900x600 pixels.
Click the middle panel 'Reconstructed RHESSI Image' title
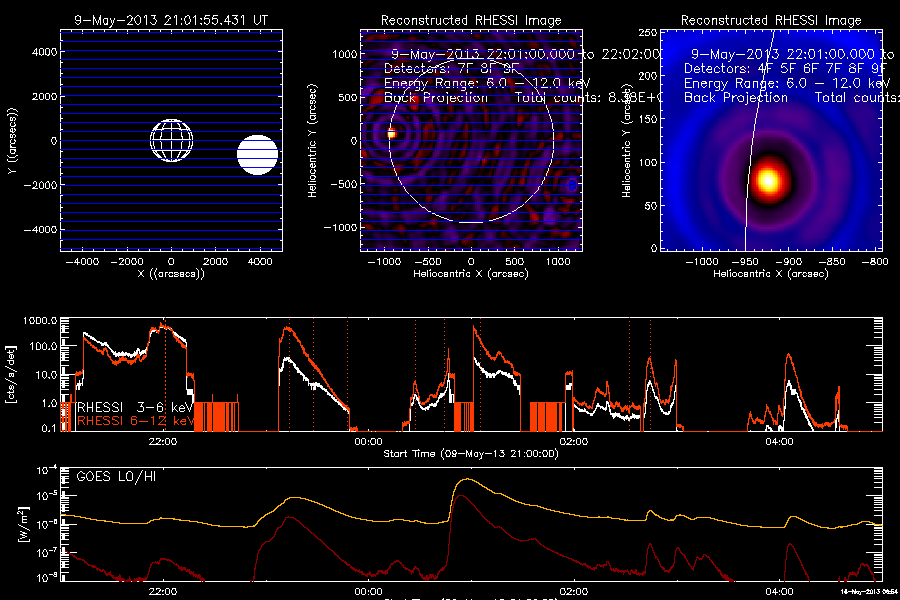pyautogui.click(x=471, y=20)
